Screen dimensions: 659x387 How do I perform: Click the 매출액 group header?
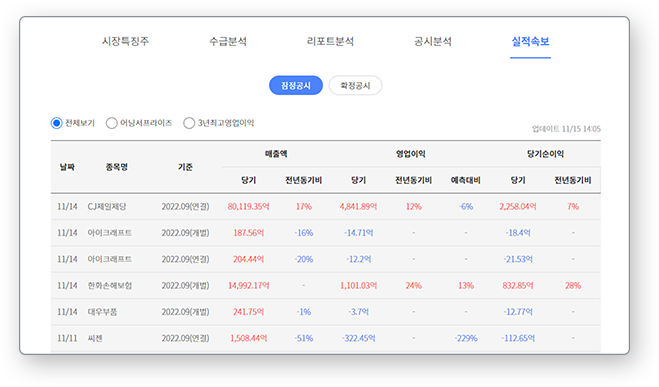point(276,154)
